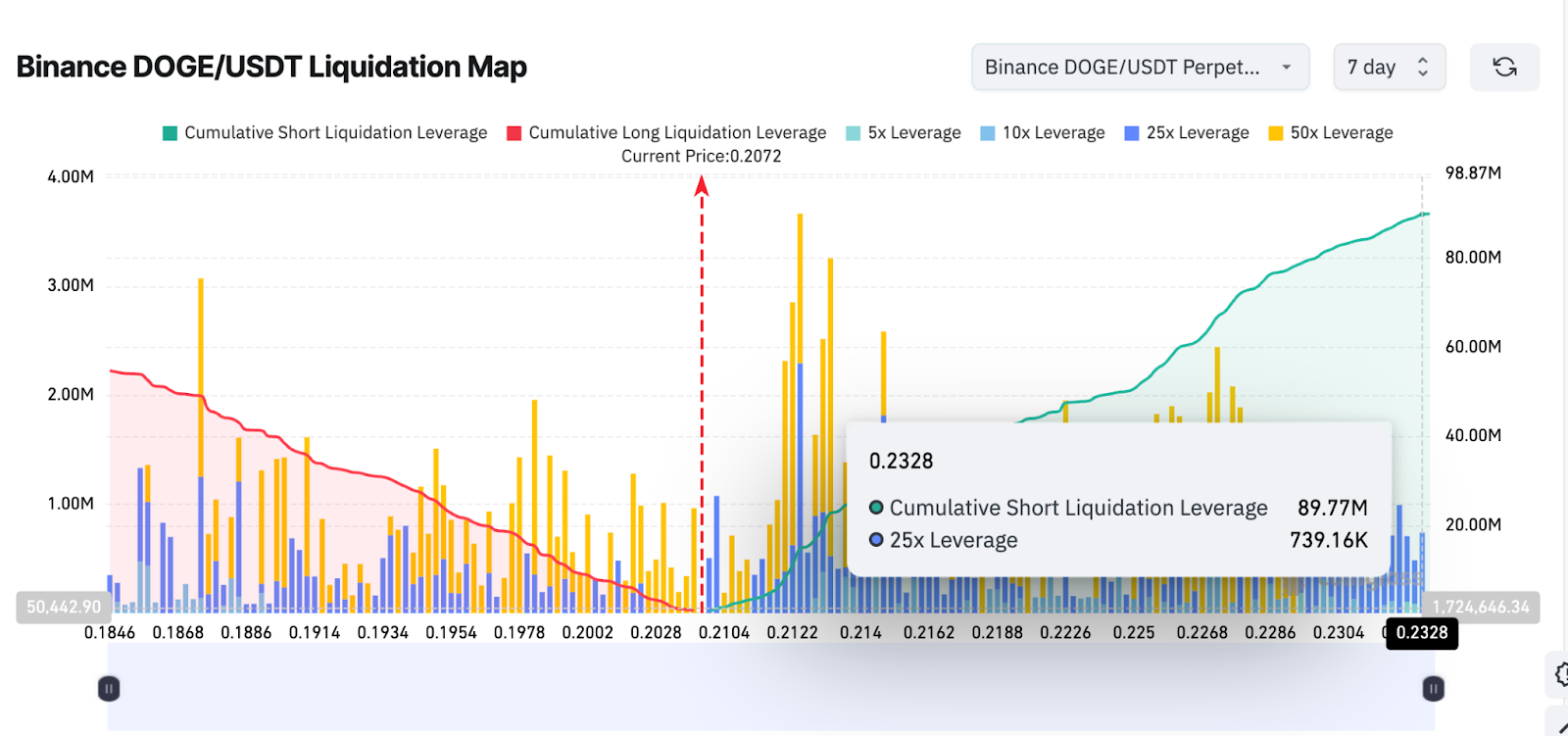Toggle Cumulative Short Liquidation Leverage series

(x=335, y=133)
